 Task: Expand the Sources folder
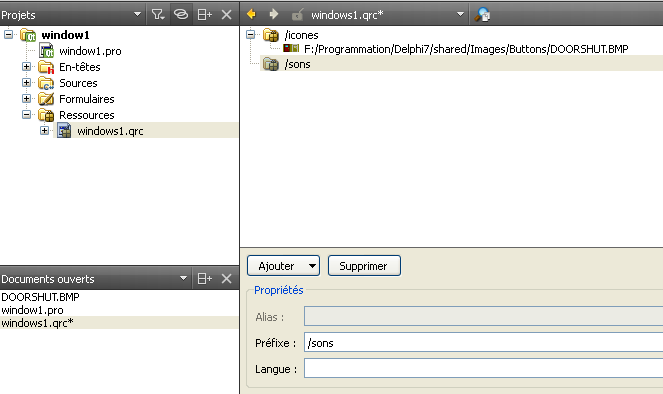[26, 82]
